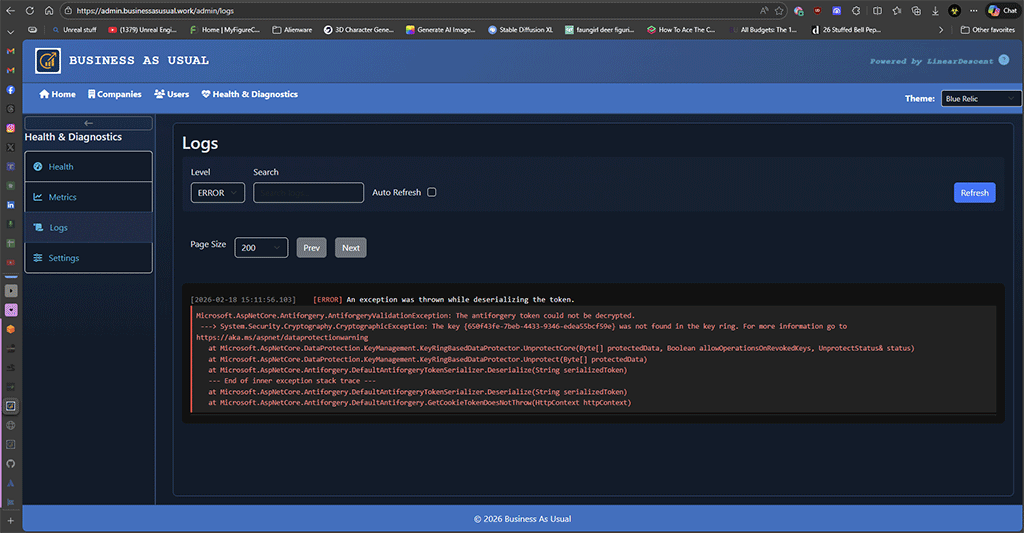Enable the Auto Refresh checkbox
Screen dimensions: 1024x533
pos(432,192)
